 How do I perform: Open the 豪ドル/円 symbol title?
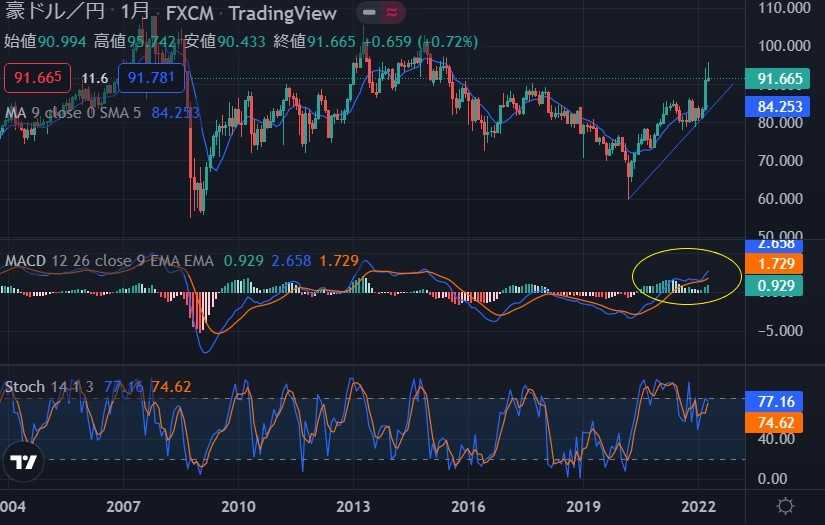coord(55,12)
